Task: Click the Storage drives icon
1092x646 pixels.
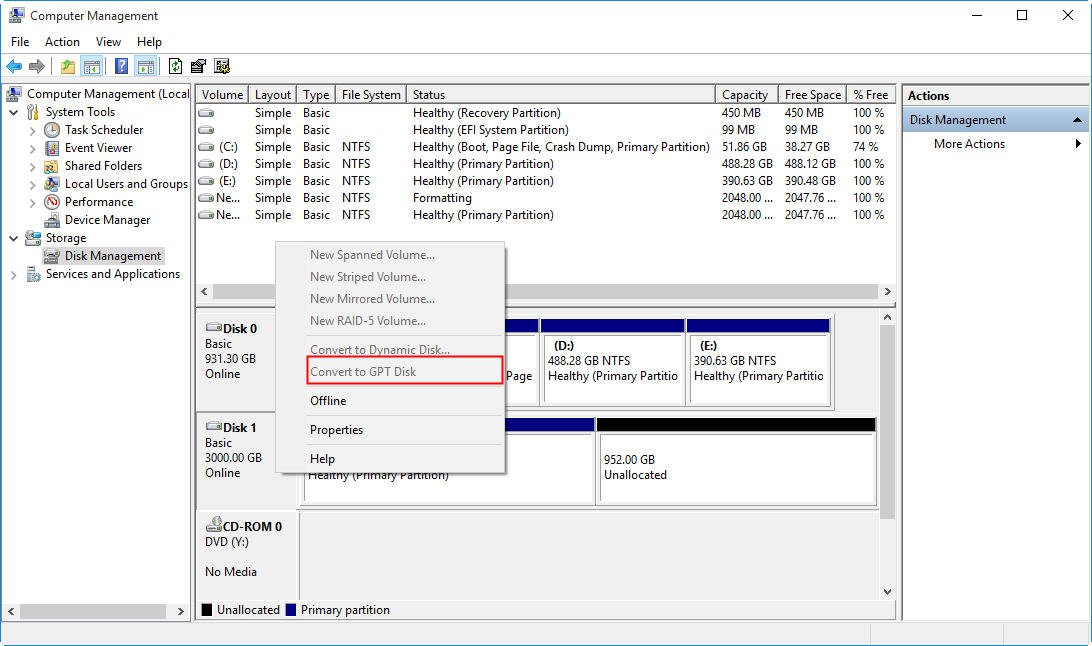Action: (x=33, y=238)
